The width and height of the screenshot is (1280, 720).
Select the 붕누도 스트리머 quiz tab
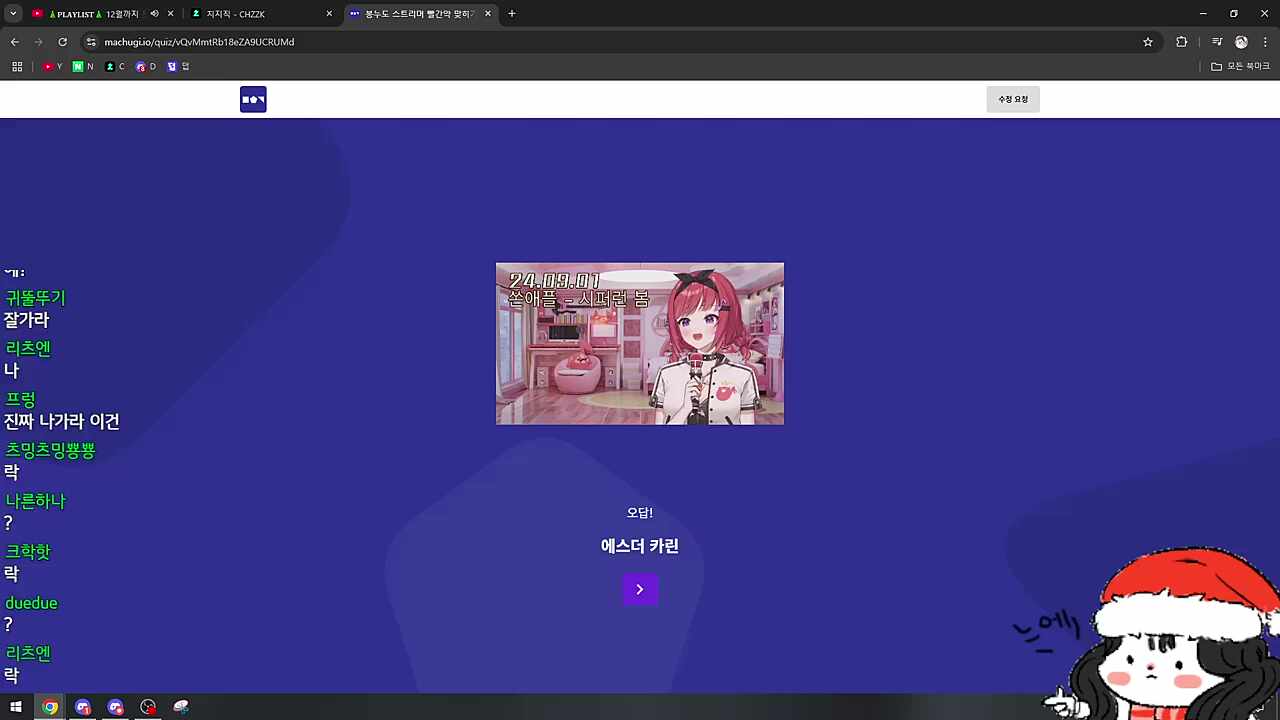418,14
